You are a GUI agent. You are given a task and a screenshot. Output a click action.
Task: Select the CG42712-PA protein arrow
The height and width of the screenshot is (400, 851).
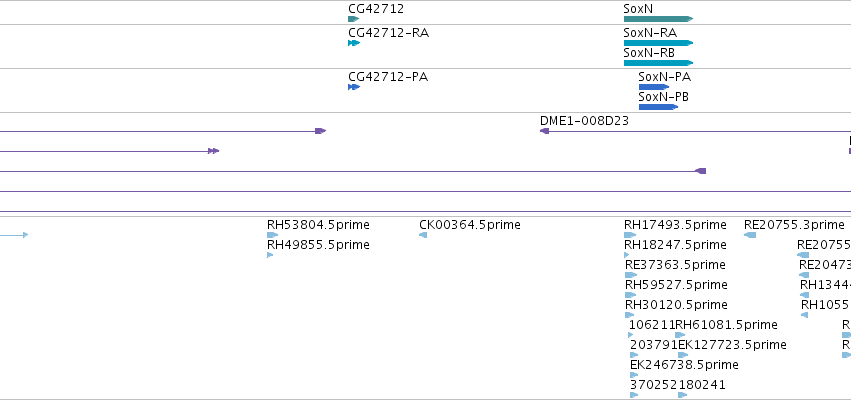coord(354,87)
